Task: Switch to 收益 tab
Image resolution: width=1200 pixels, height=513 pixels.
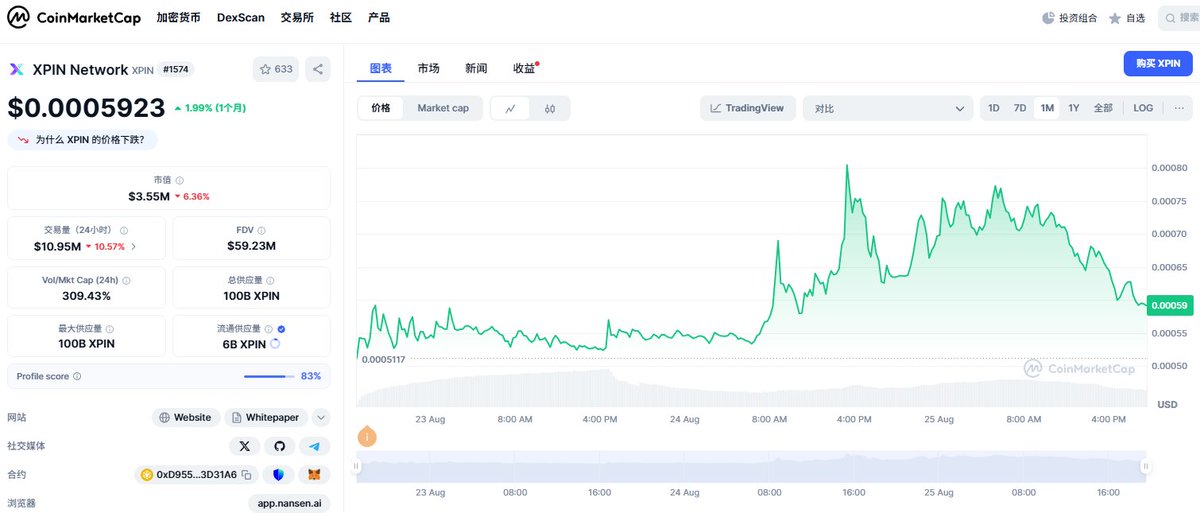Action: point(525,68)
